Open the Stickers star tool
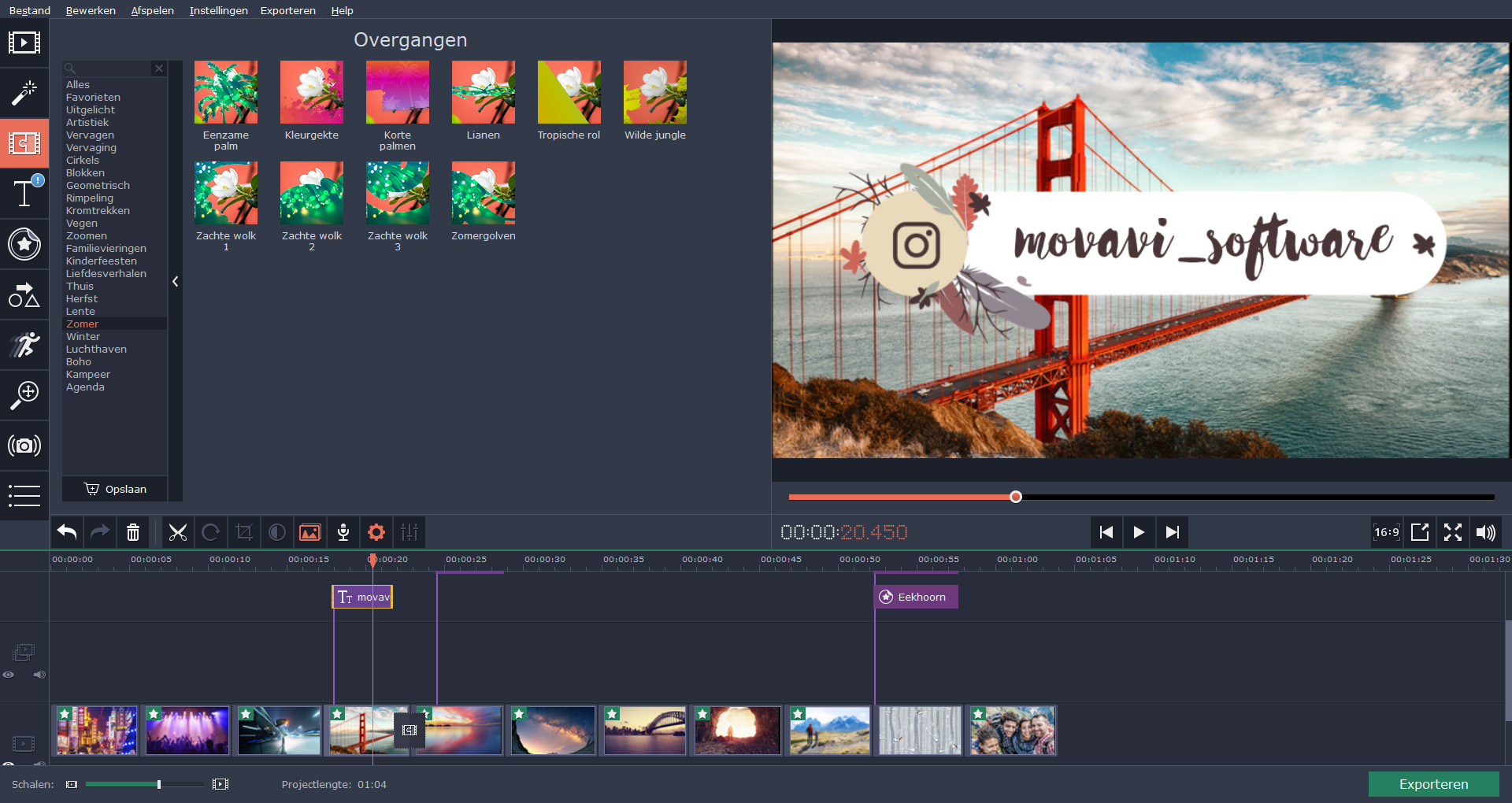 tap(24, 244)
